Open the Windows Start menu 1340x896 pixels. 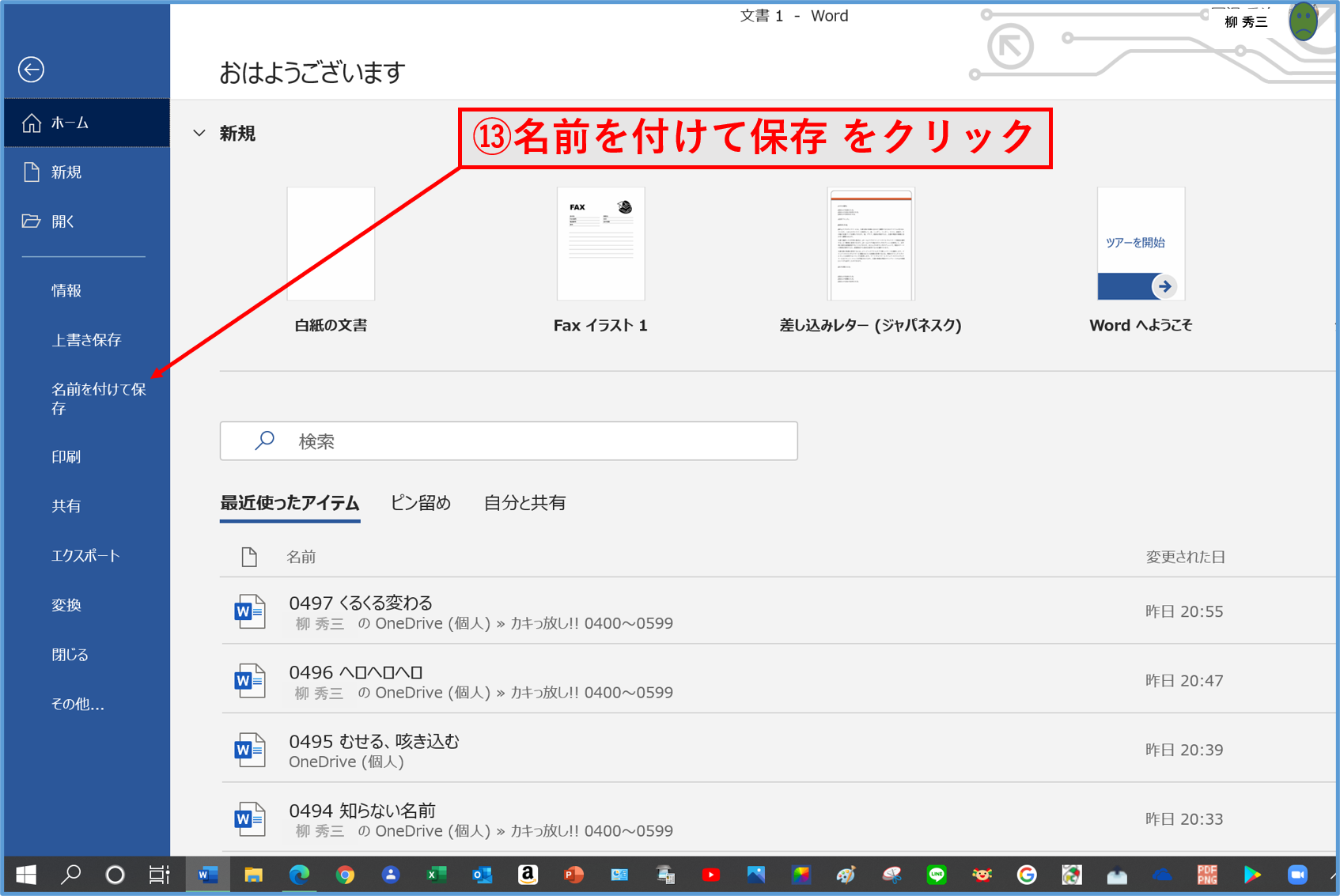(x=26, y=875)
